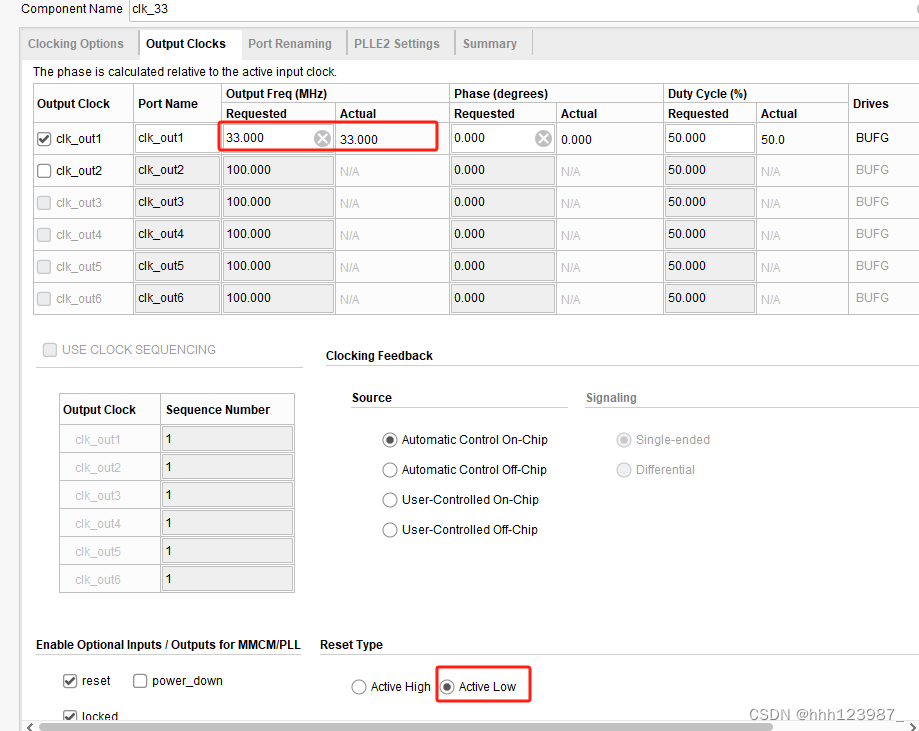Toggle the clk_out6 output clock checkbox

44,298
